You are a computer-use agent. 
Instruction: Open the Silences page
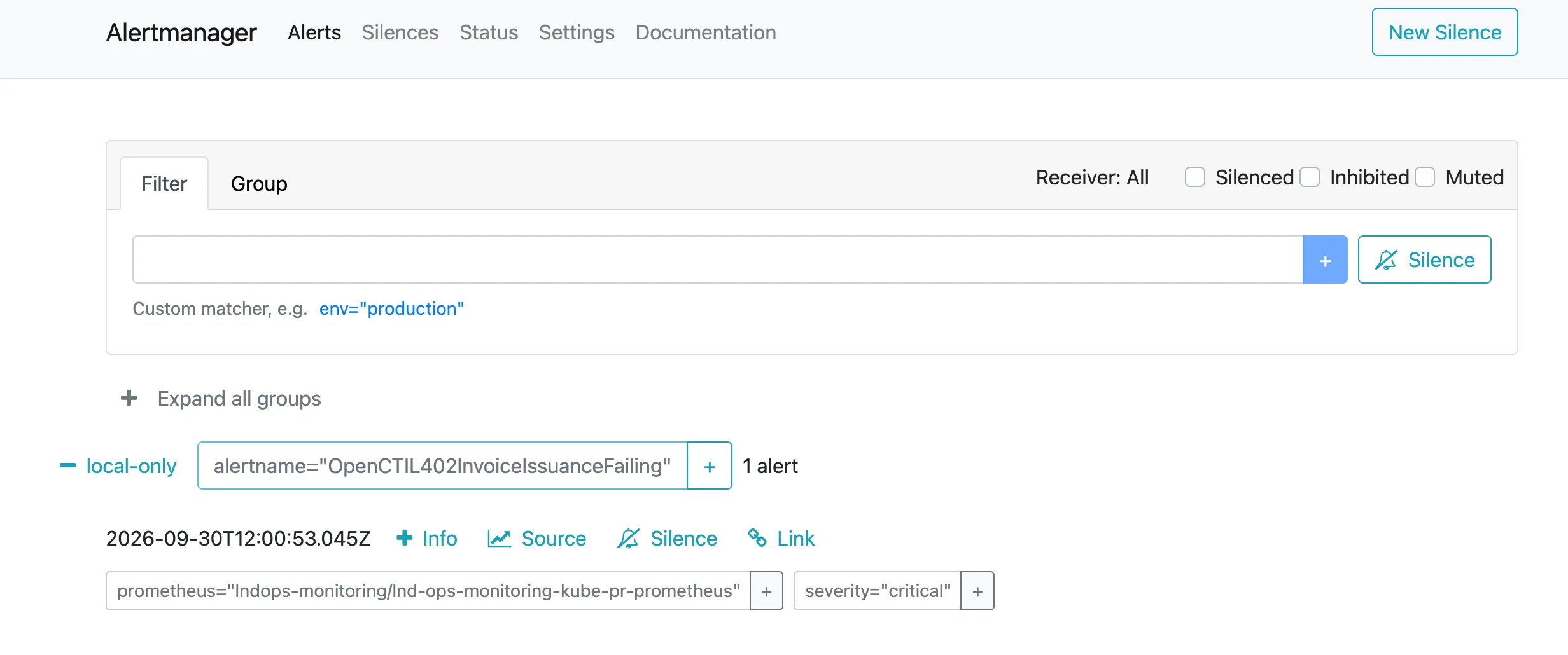(400, 32)
